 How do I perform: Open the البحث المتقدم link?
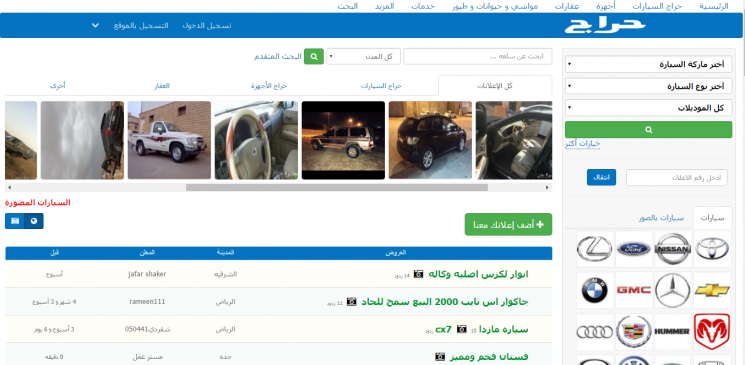click(277, 57)
